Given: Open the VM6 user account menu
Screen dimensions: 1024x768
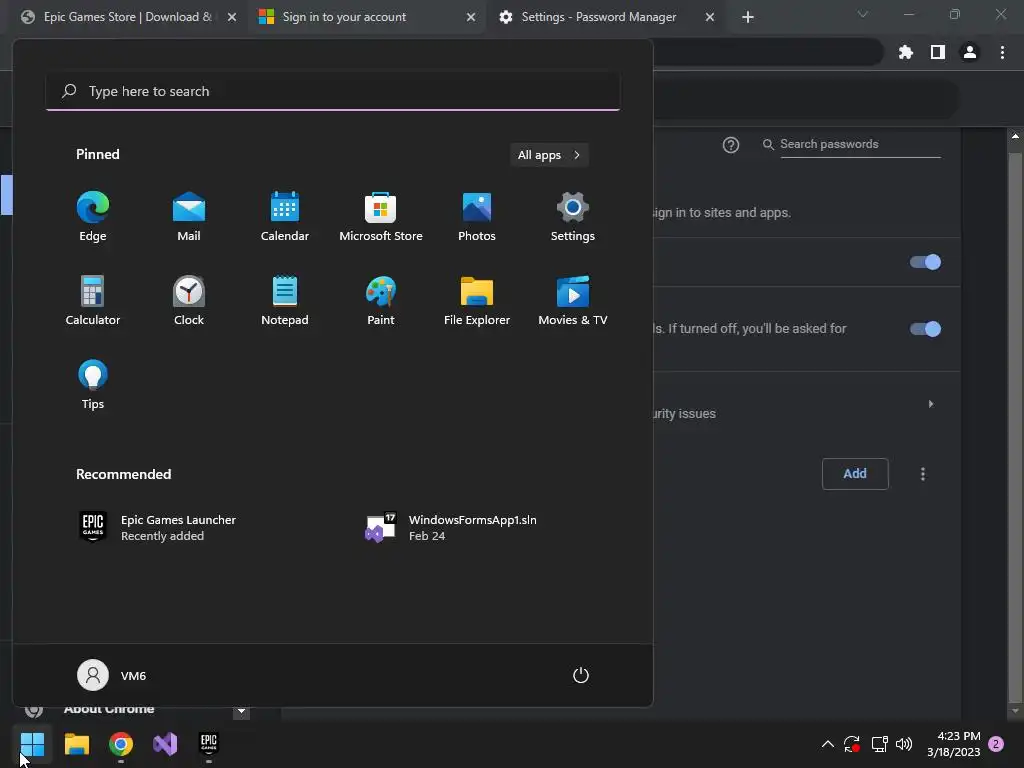Looking at the screenshot, I should point(112,675).
